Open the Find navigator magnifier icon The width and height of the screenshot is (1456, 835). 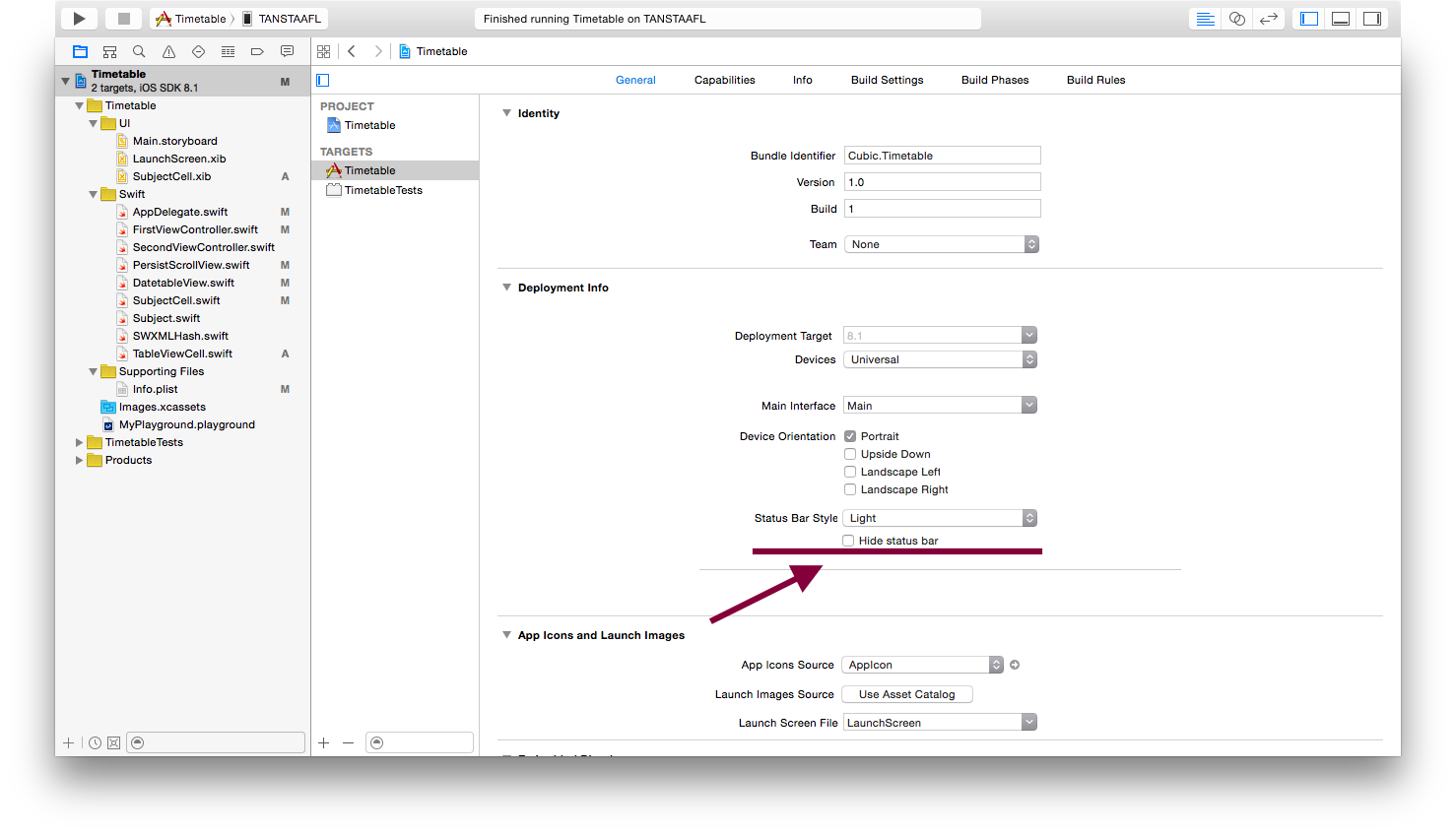(139, 51)
